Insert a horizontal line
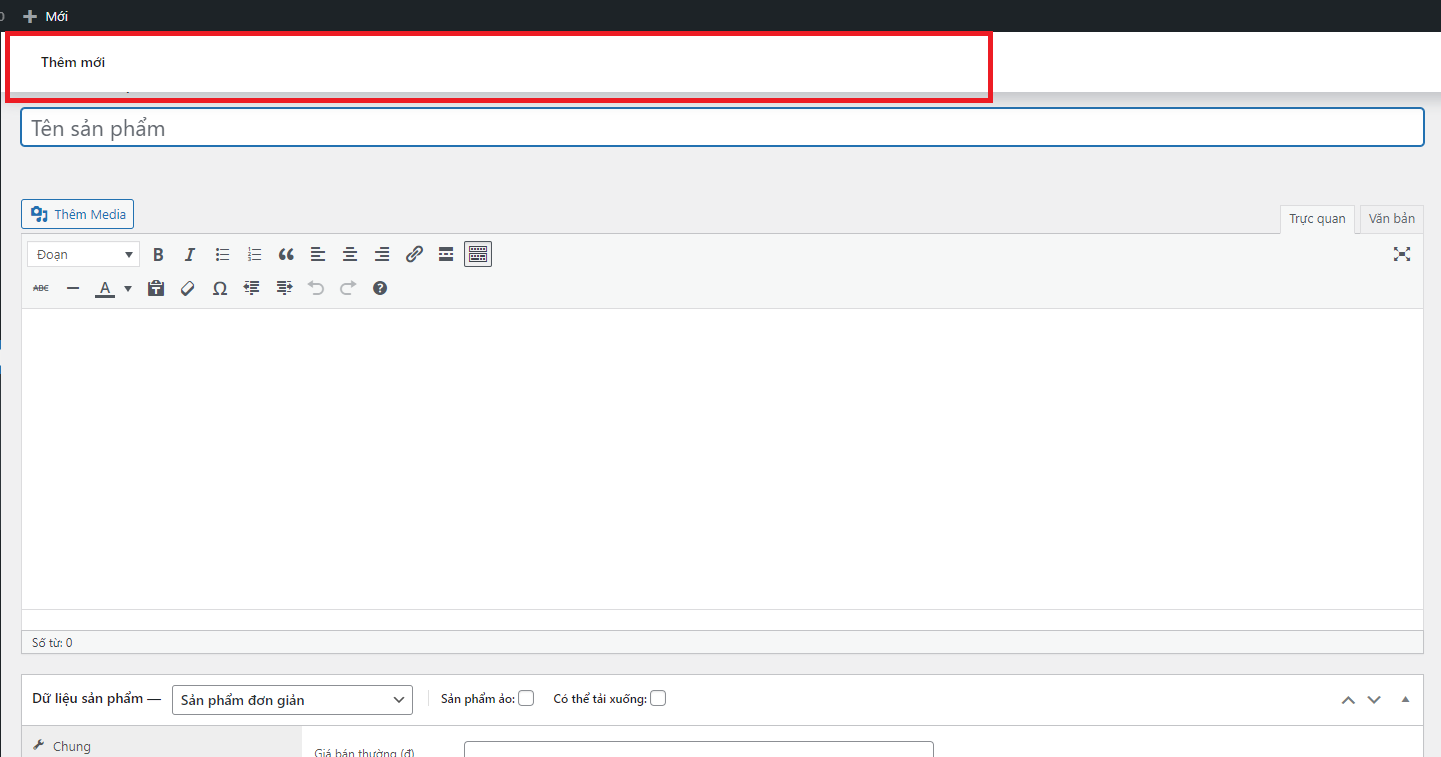Screen dimensions: 1441x757 click(x=73, y=288)
